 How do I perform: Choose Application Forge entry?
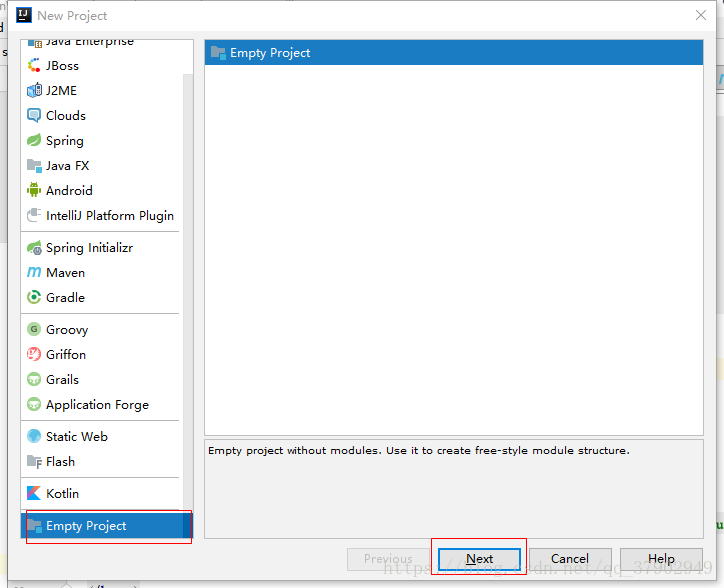coord(102,404)
